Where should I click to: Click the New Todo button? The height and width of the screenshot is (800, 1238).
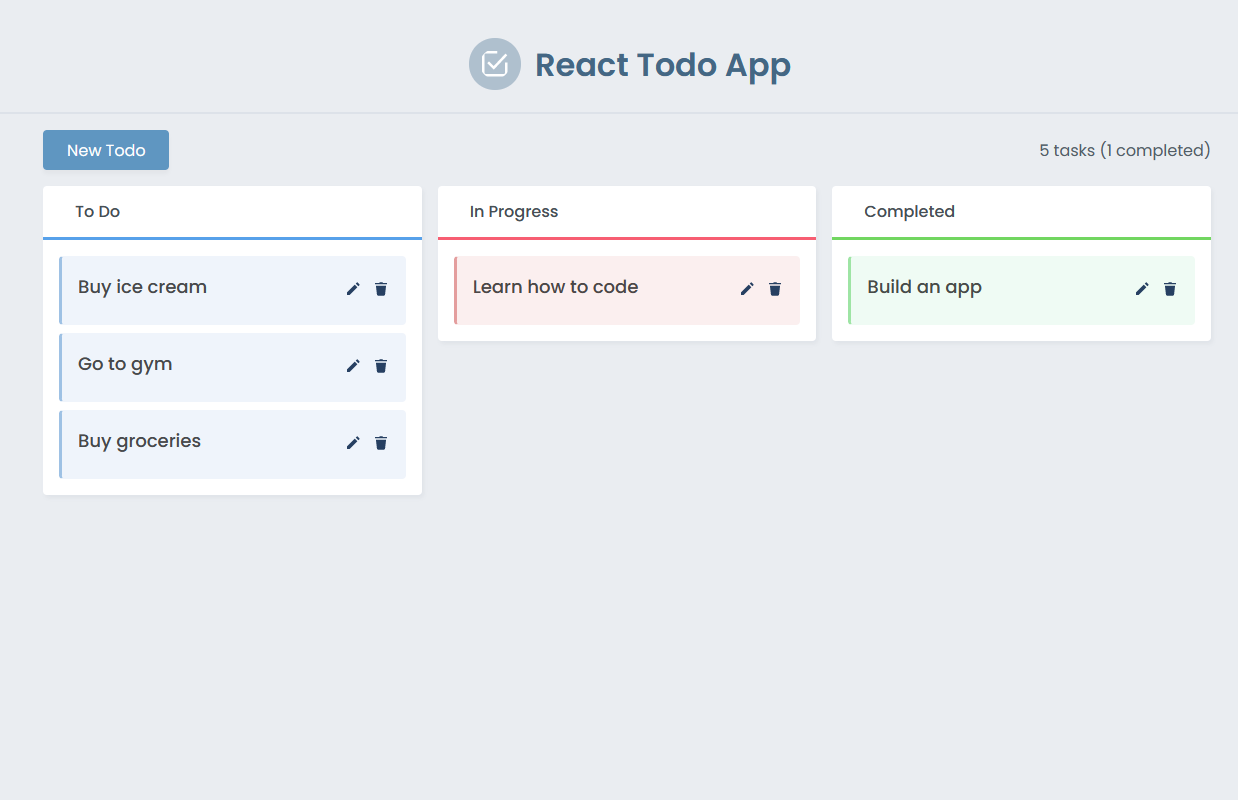click(106, 150)
